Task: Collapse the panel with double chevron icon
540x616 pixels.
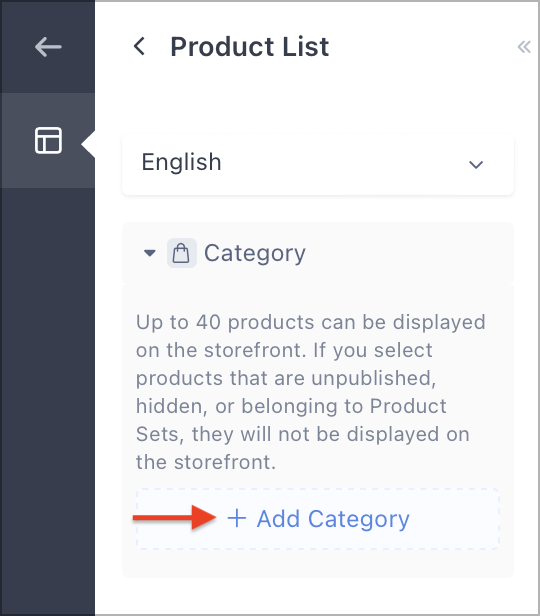Action: [524, 47]
